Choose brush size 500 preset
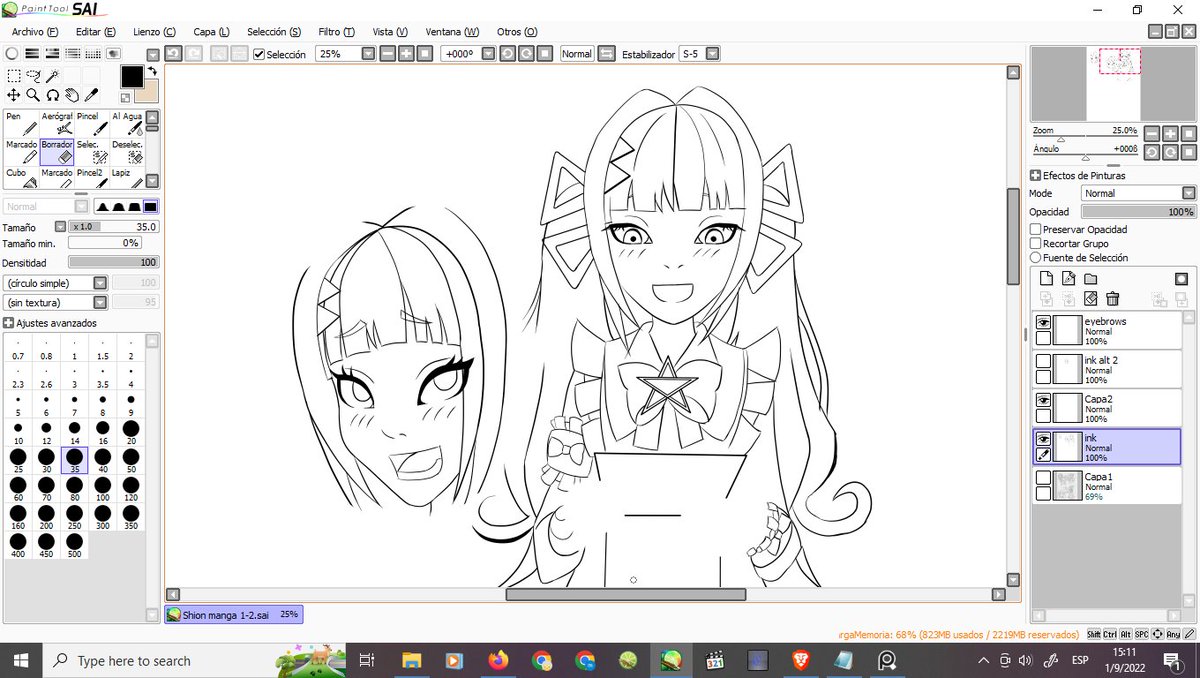Image resolution: width=1200 pixels, height=678 pixels. (x=73, y=545)
